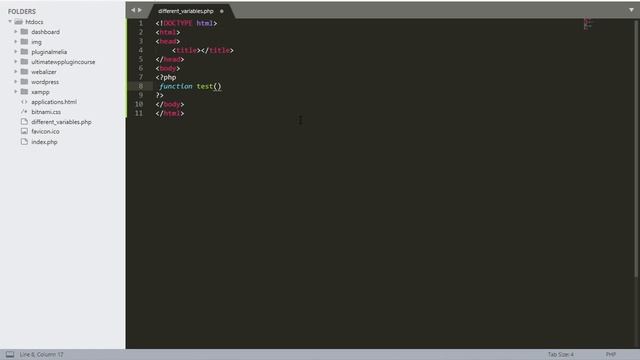The height and width of the screenshot is (360, 640).
Task: Select the dashboard folder name
Action: tap(45, 32)
